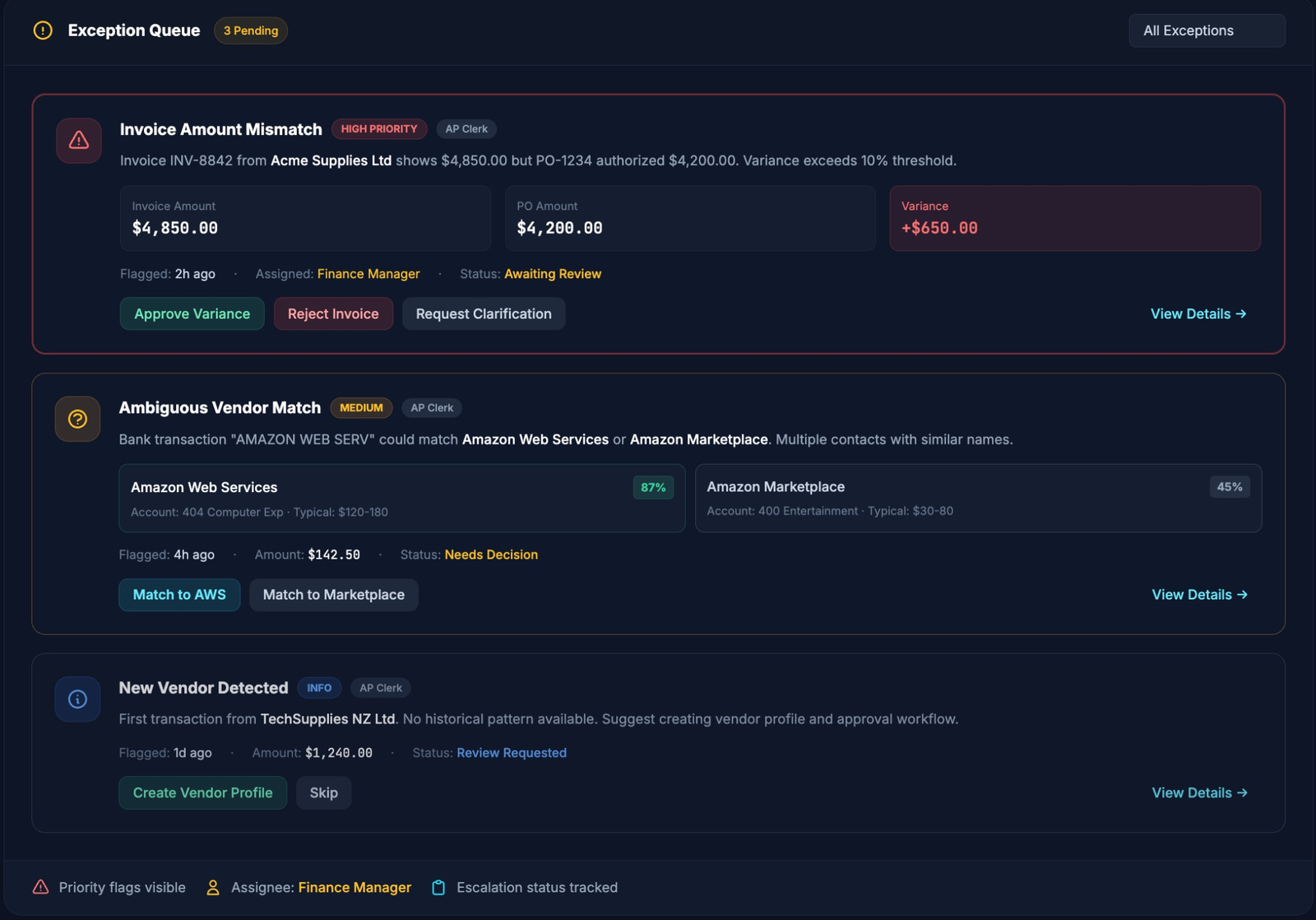
Task: View details of the Invoice Amount Mismatch
Action: [x=1198, y=314]
